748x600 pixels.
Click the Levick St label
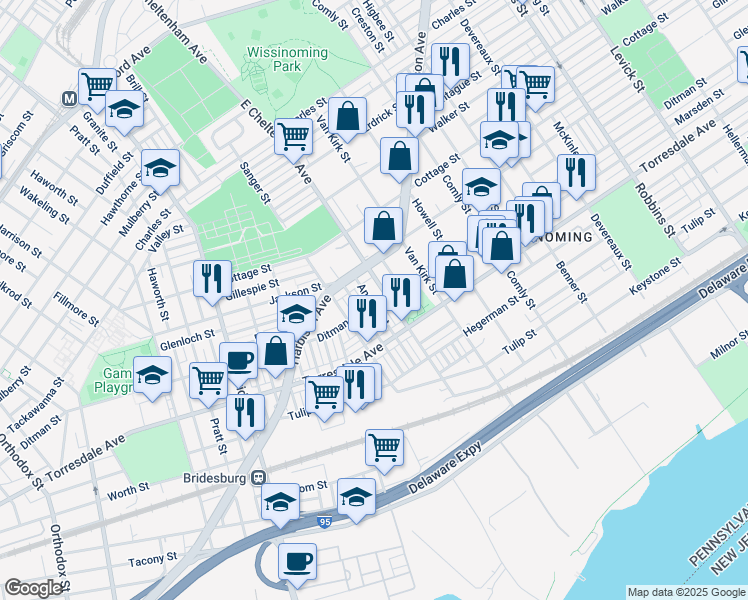pyautogui.click(x=627, y=69)
